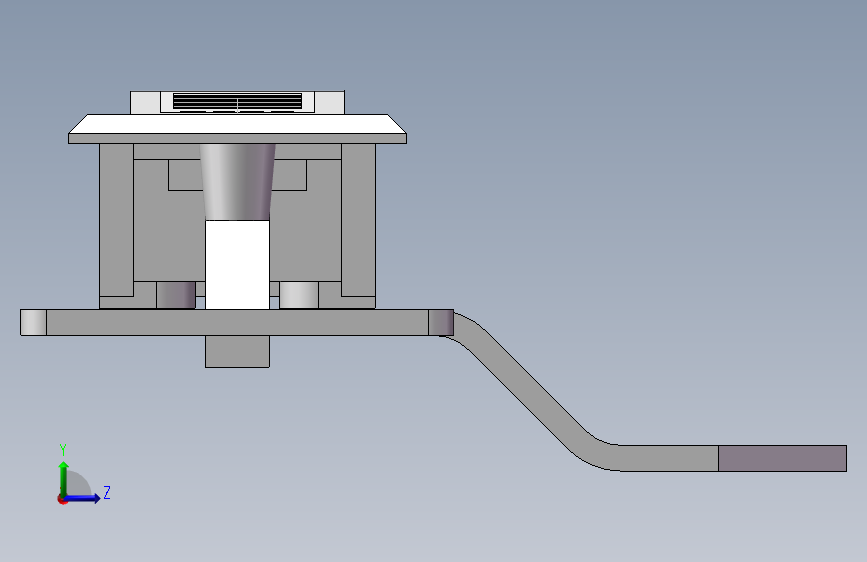Pick the black vented grille on the top cap
The width and height of the screenshot is (867, 562).
coord(237,101)
